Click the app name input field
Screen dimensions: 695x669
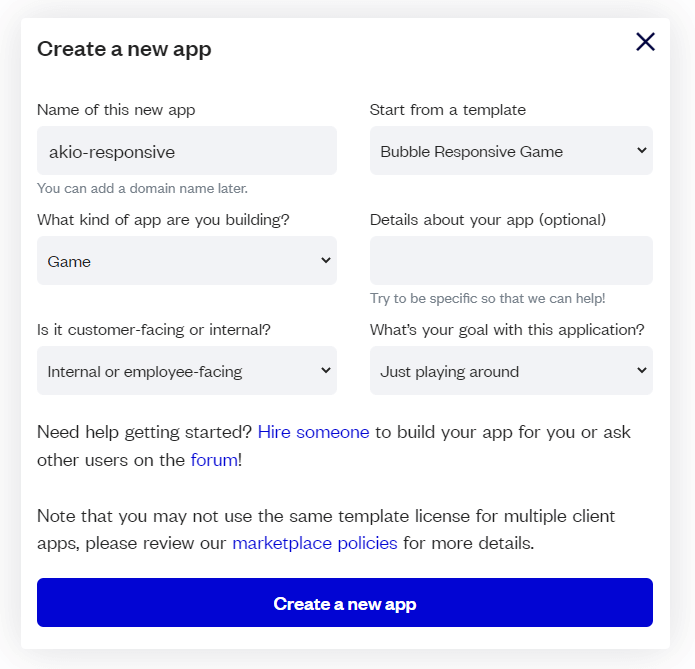click(186, 152)
